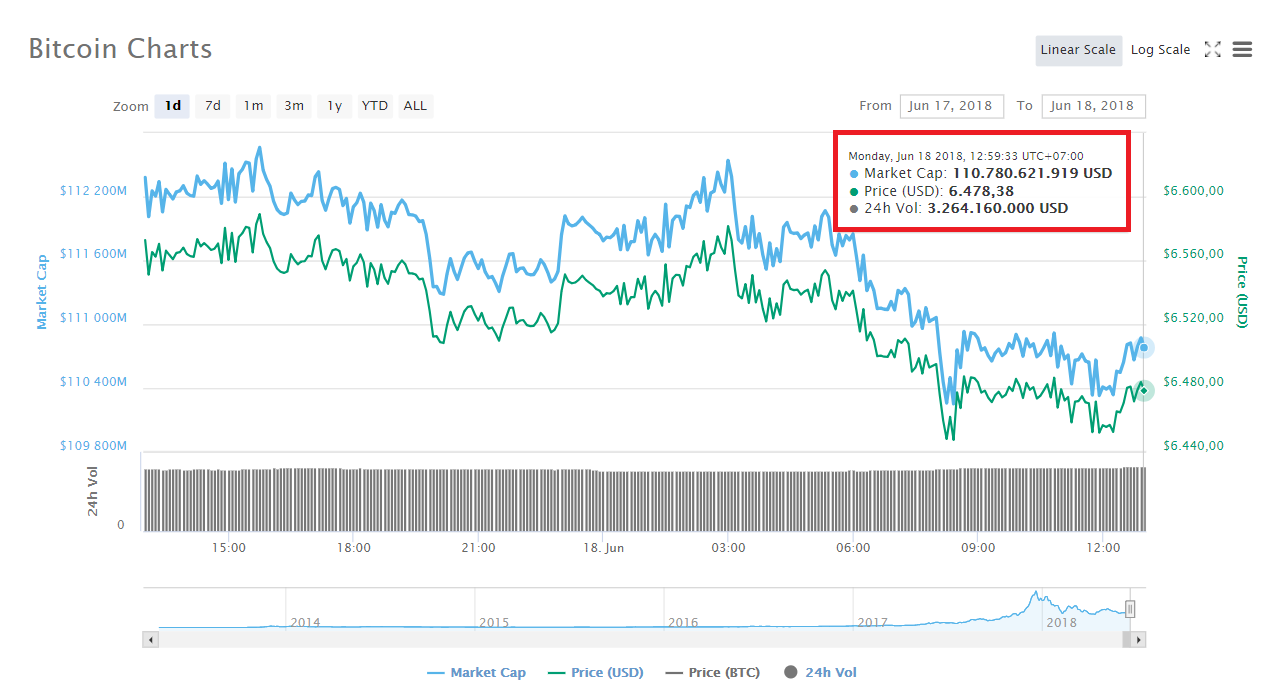Viewport: 1278px width, 688px height.
Task: Open the From date field
Action: 951,106
